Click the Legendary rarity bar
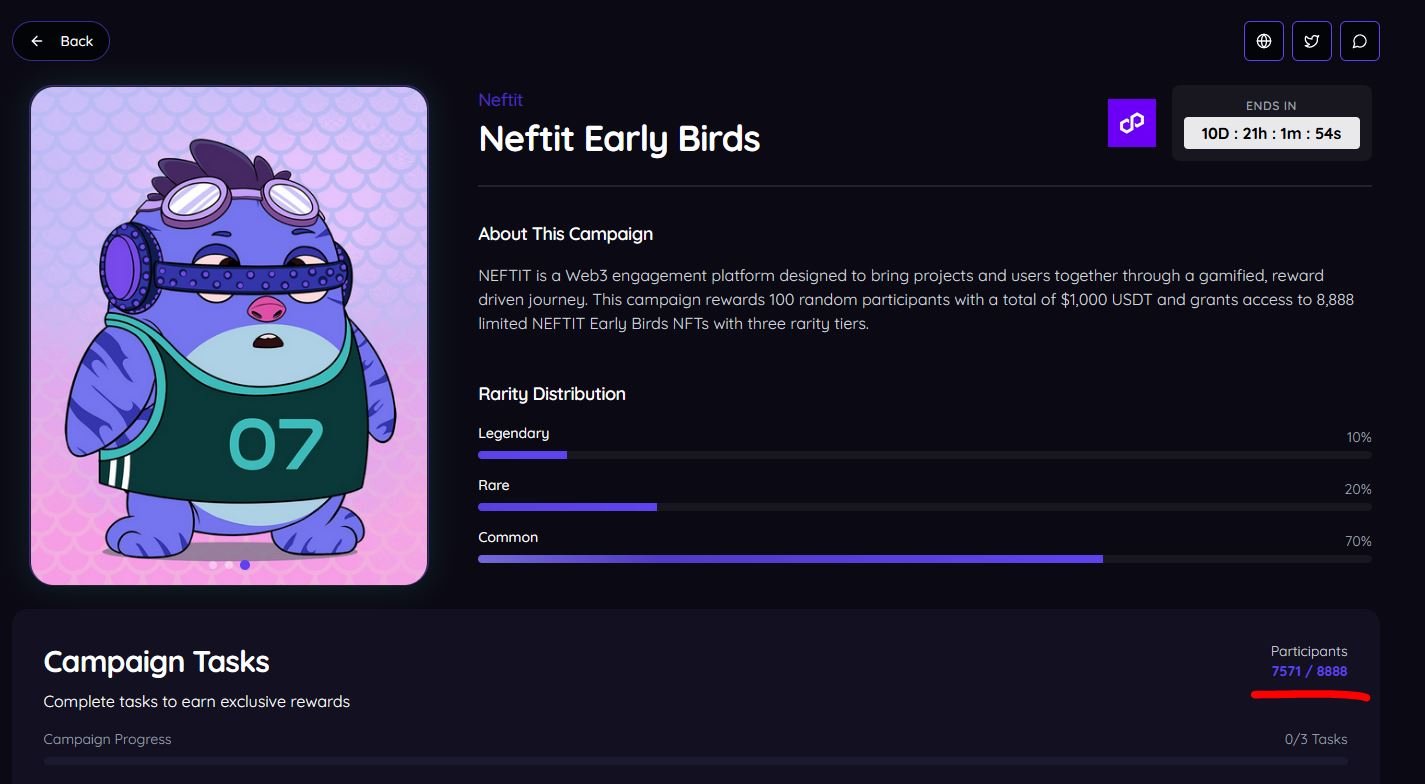Image resolution: width=1425 pixels, height=784 pixels. pyautogui.click(x=924, y=455)
